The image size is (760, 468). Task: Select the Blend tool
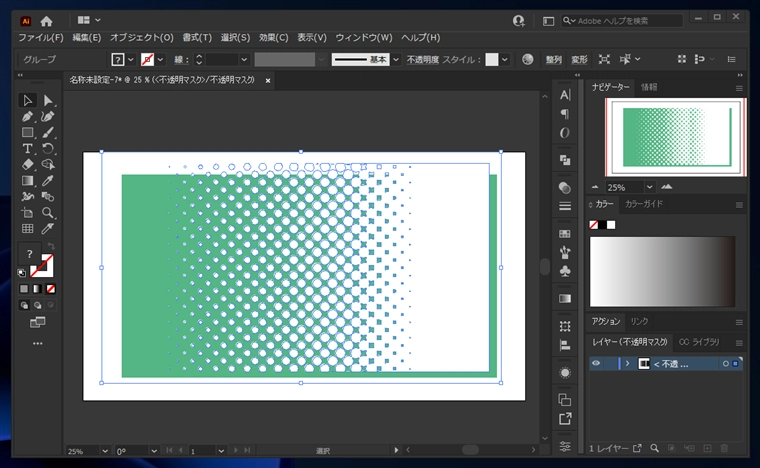(x=48, y=197)
